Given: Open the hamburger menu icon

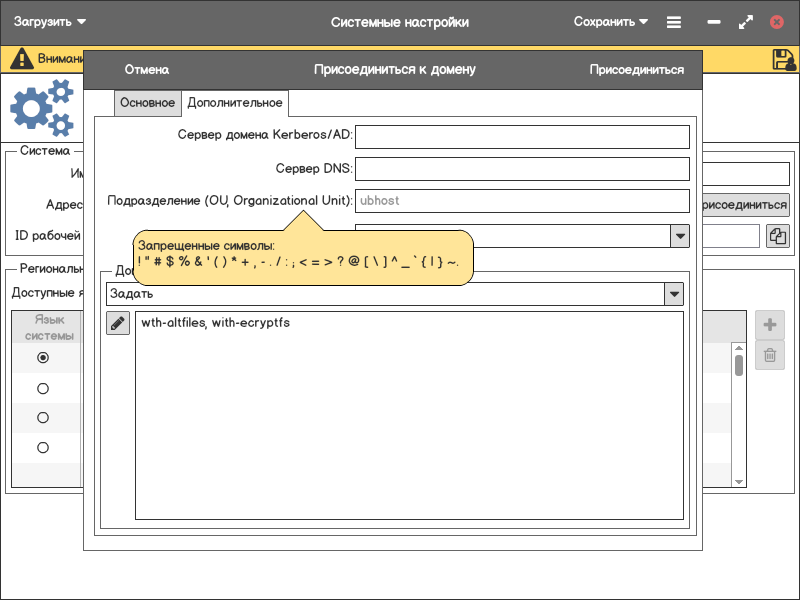Looking at the screenshot, I should tap(674, 22).
